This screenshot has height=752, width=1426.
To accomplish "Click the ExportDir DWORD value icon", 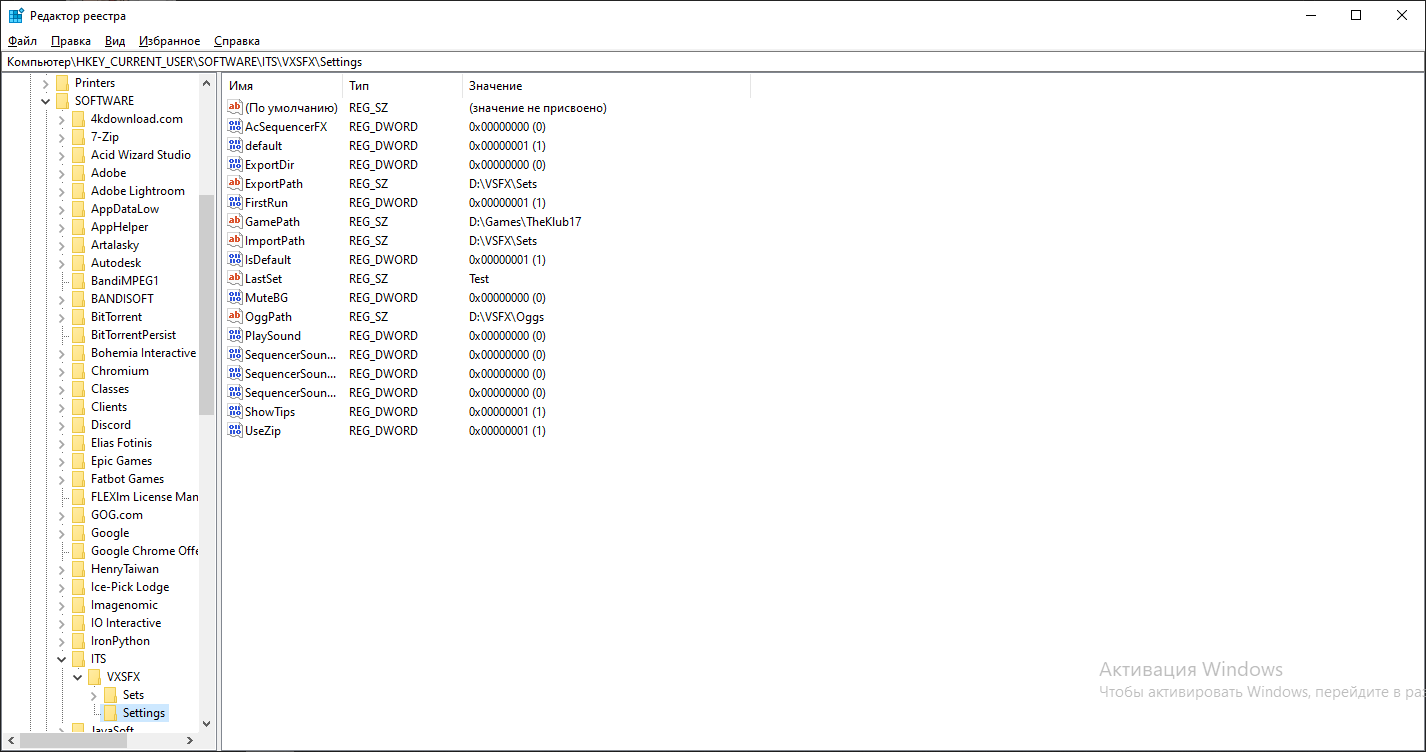I will point(235,165).
